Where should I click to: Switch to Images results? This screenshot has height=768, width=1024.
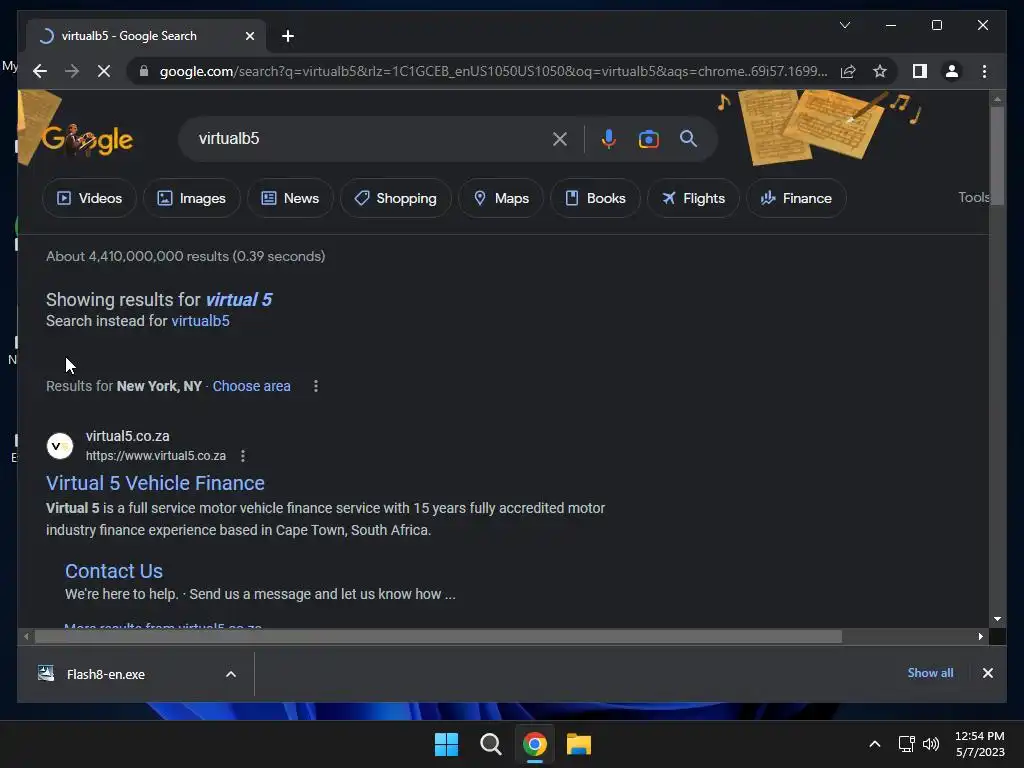pos(191,198)
